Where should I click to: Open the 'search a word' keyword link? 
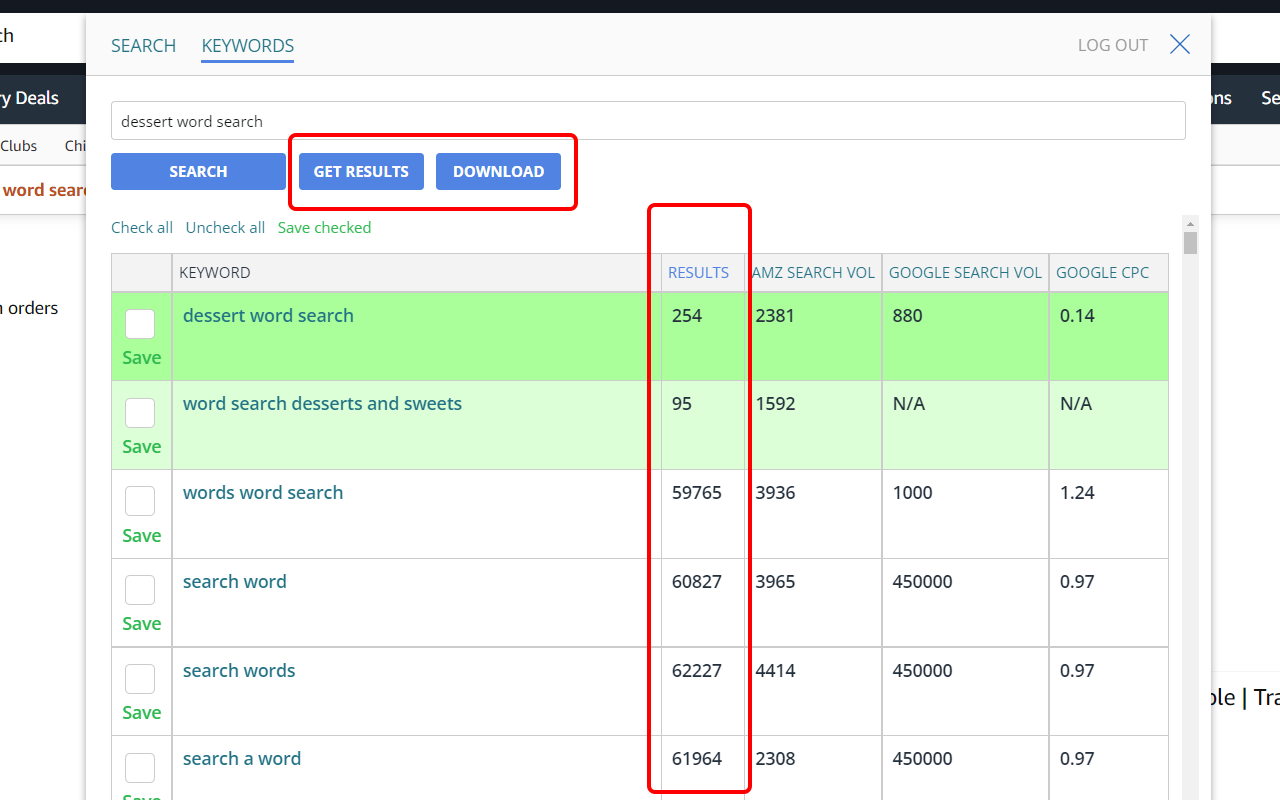point(242,759)
